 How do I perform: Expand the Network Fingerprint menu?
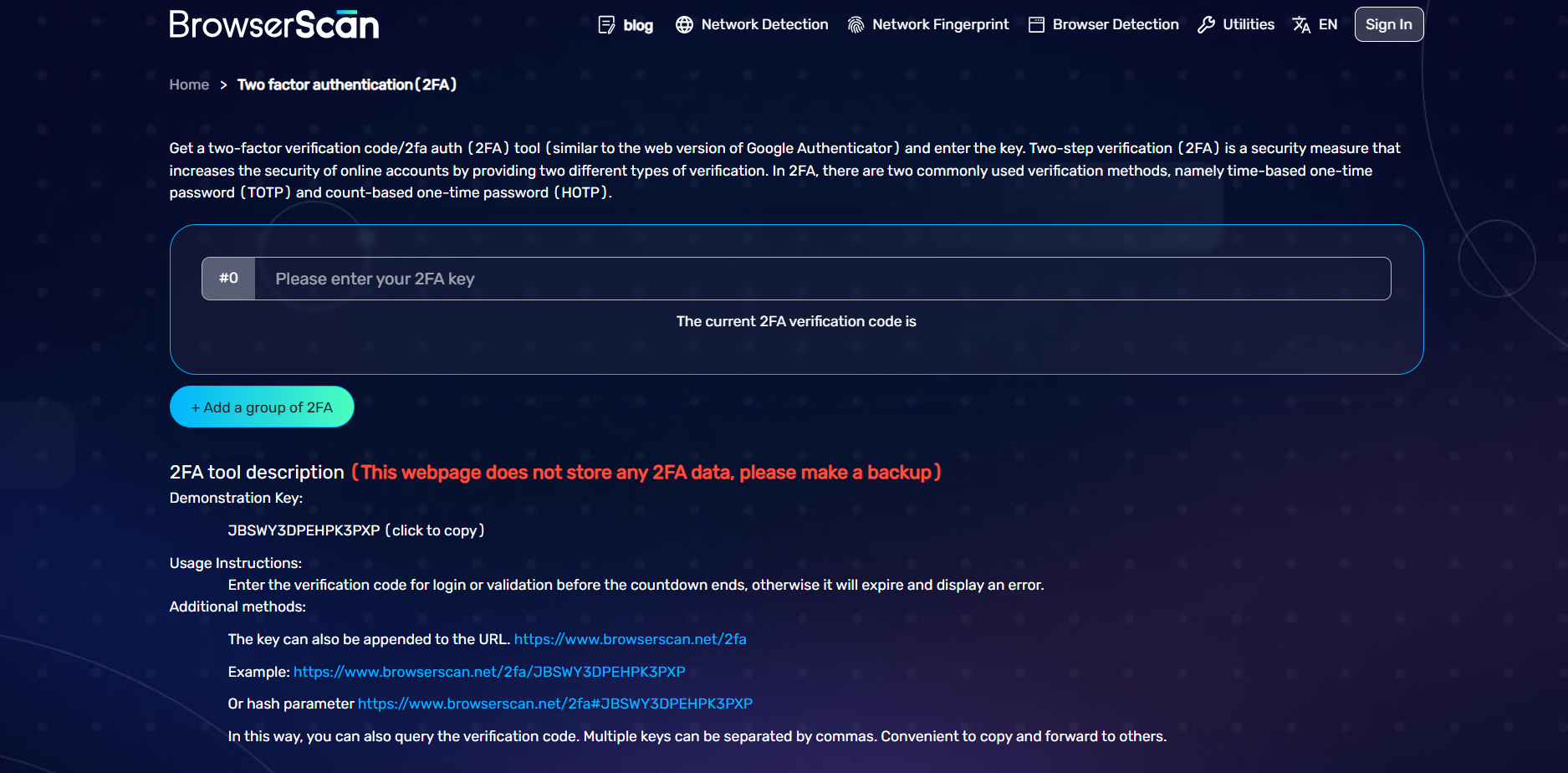click(x=940, y=25)
